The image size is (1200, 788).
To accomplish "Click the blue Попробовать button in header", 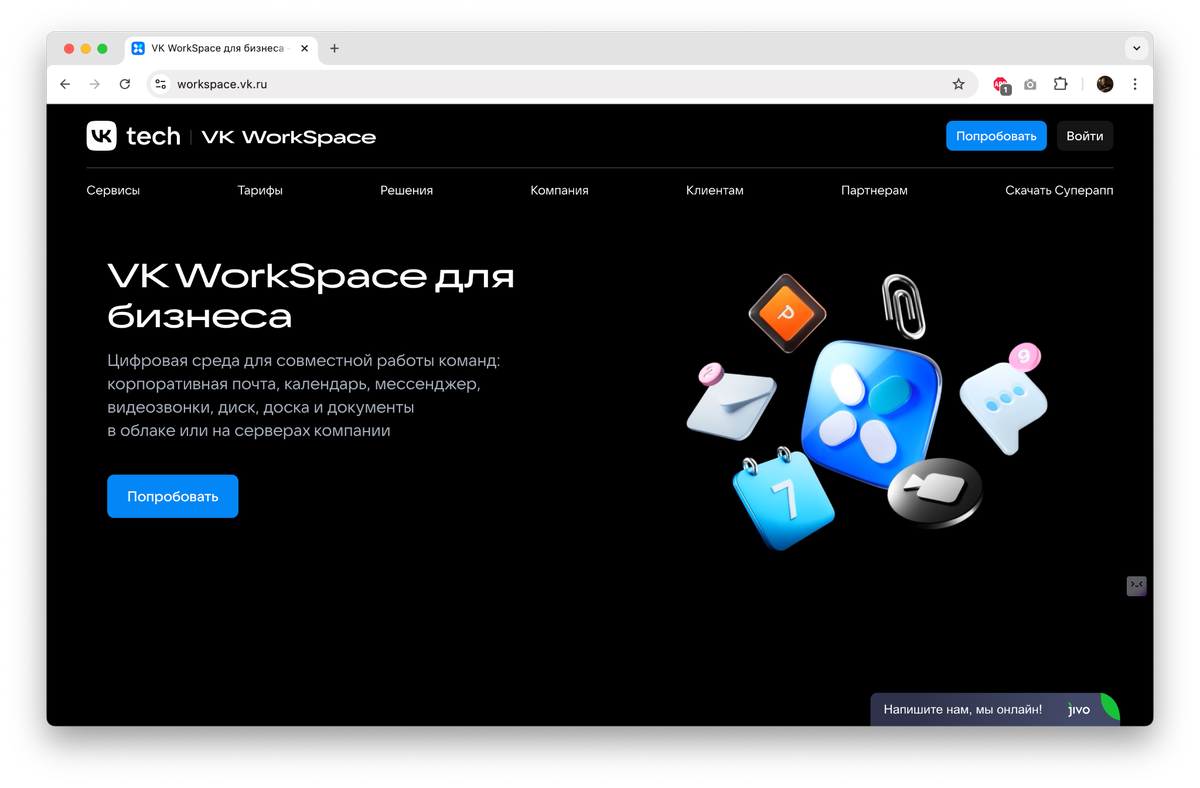I will [x=996, y=136].
